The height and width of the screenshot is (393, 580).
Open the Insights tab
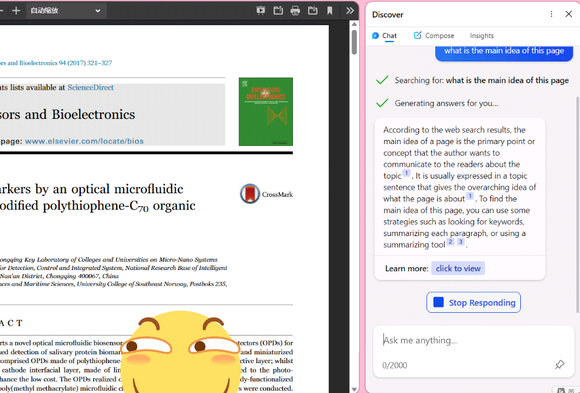click(482, 36)
